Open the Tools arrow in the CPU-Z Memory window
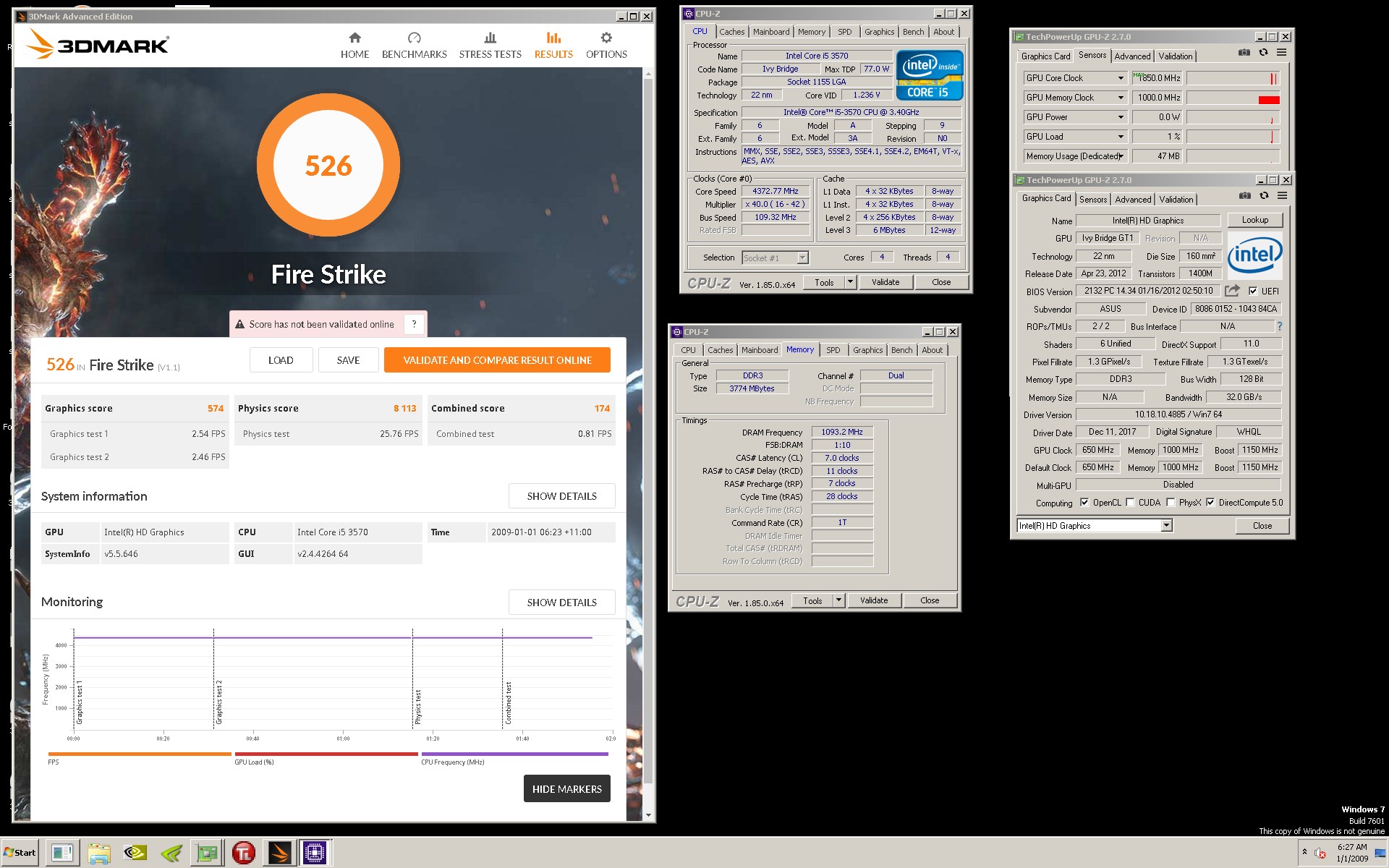This screenshot has width=1389, height=868. point(839,600)
